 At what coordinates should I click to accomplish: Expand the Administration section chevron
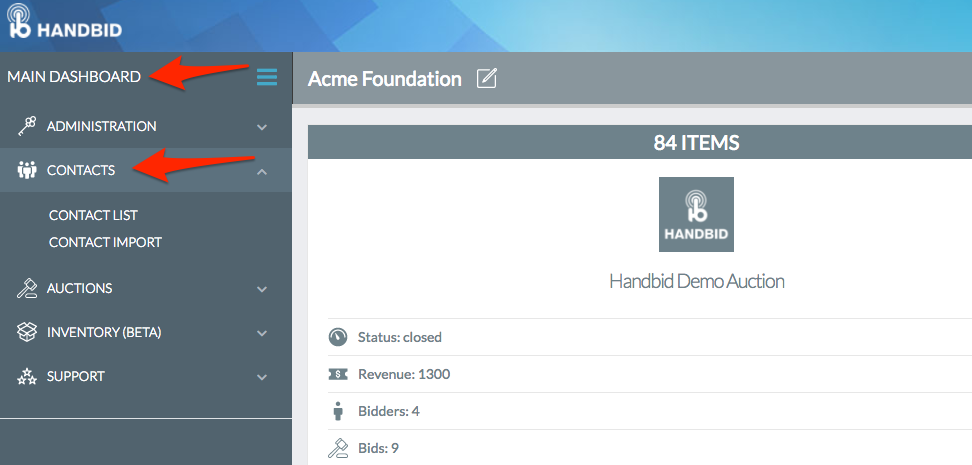pos(262,126)
